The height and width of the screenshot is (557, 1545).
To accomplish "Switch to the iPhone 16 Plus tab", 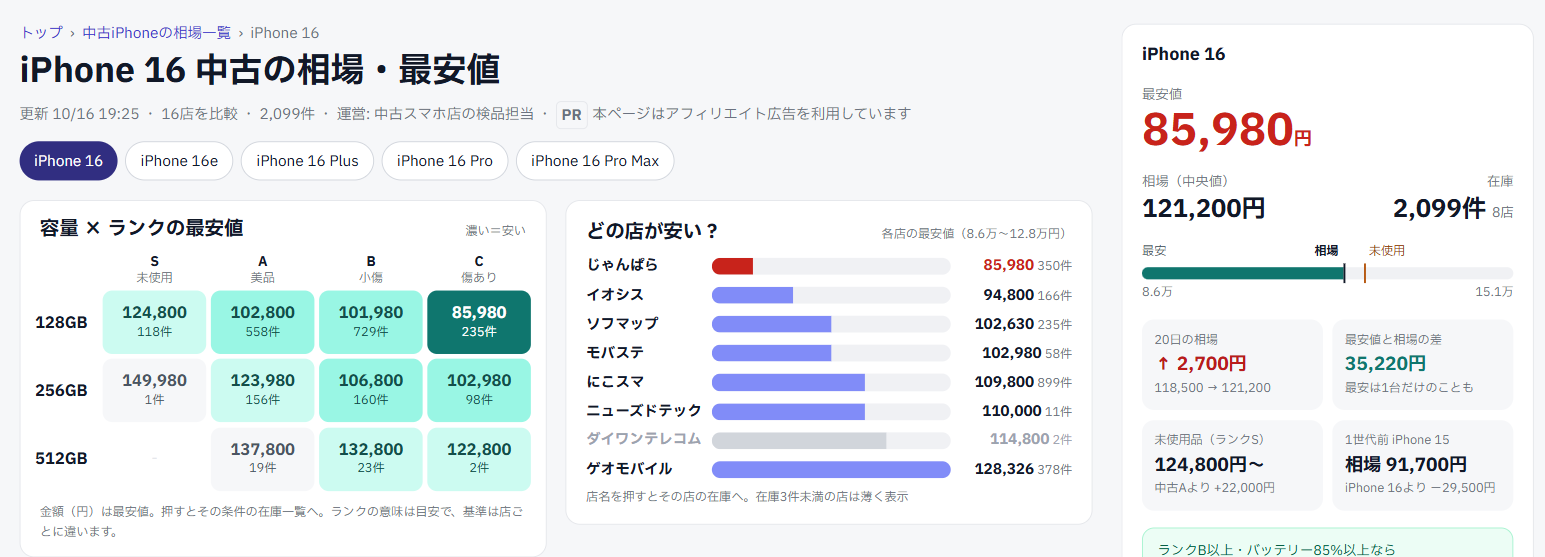I will (307, 161).
